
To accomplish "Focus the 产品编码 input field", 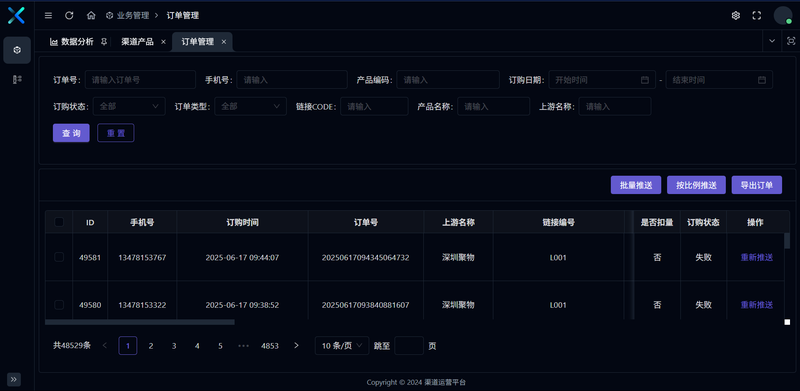I will pos(448,80).
